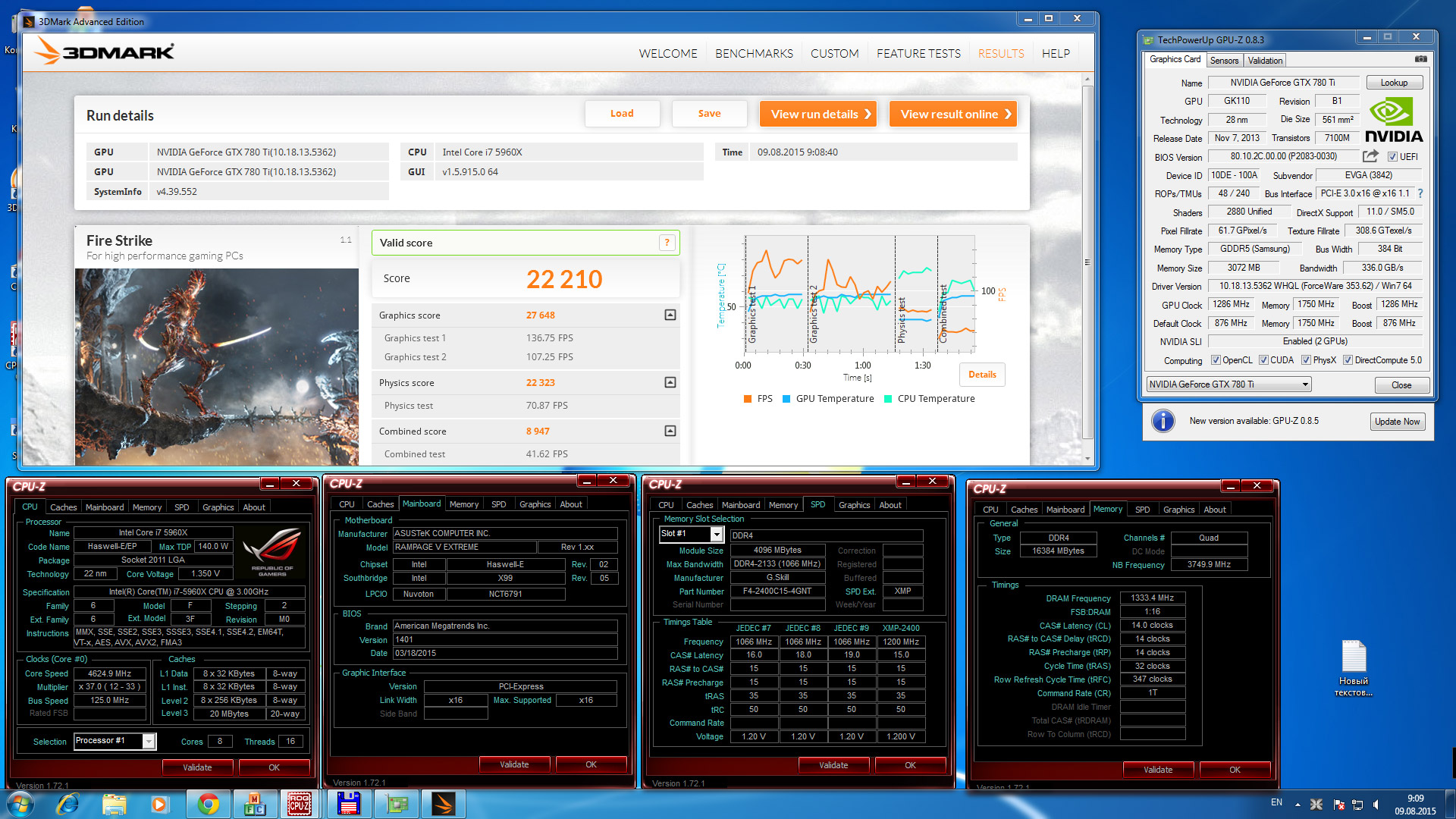Open the GPU selection dropdown in GPU-Z
The width and height of the screenshot is (1456, 819).
click(x=1305, y=384)
